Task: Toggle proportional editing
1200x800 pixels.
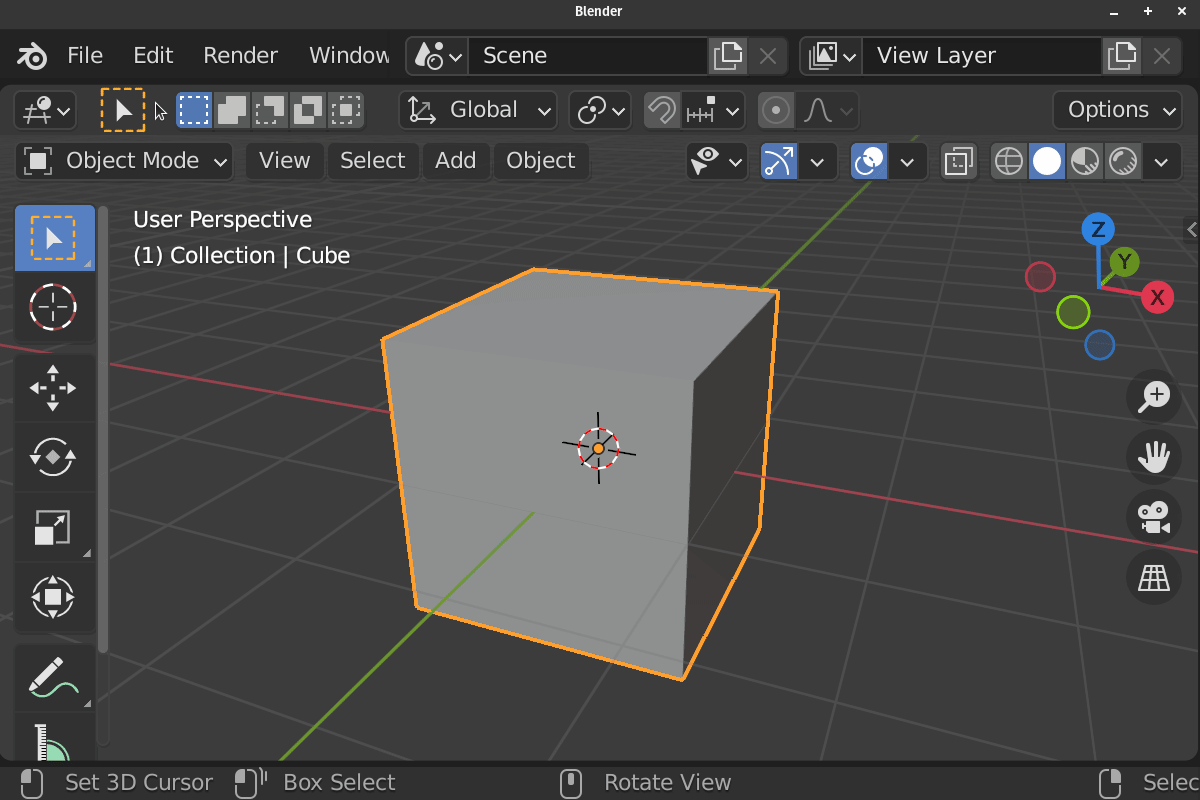Action: click(776, 110)
